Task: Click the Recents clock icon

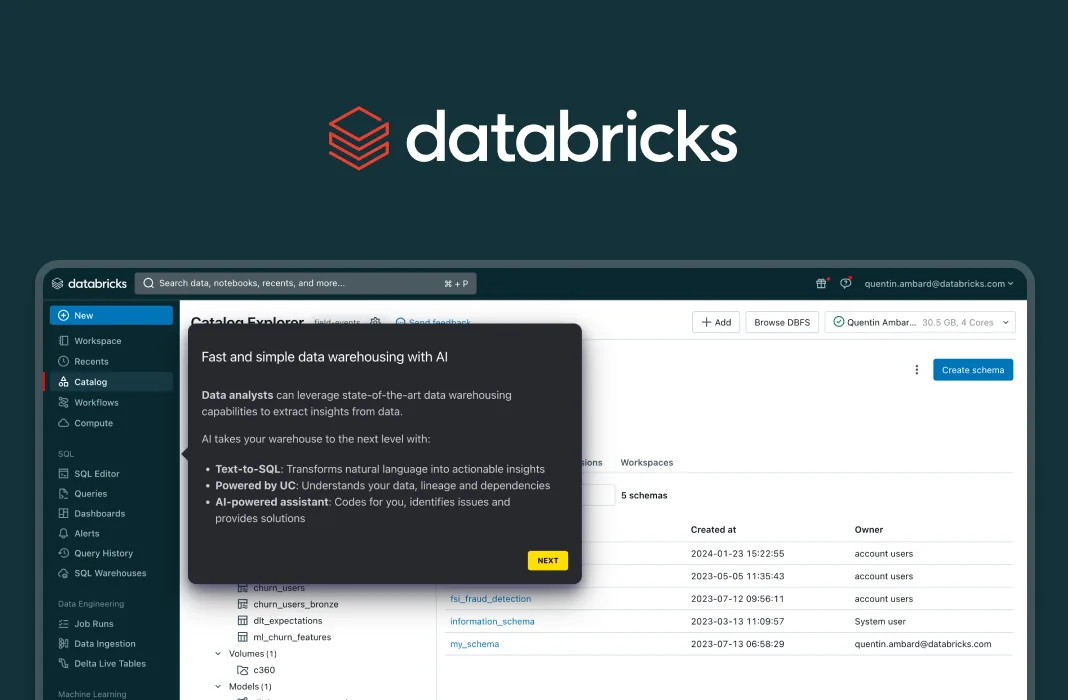Action: (x=63, y=362)
